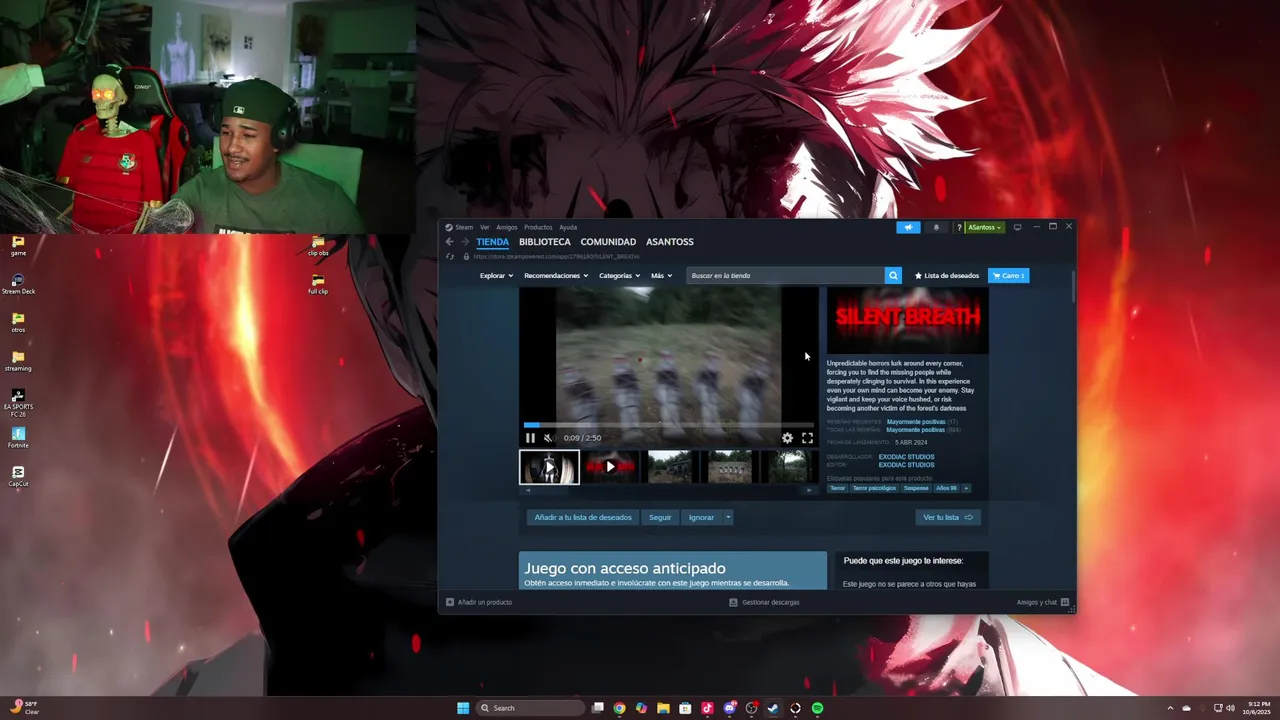1280x720 pixels.
Task: Open streaming desktop folder
Action: pos(18,361)
